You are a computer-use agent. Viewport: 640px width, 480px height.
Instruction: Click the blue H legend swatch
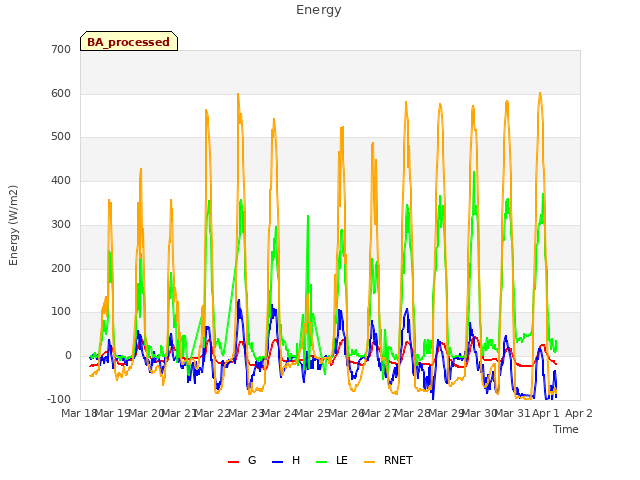point(277,462)
